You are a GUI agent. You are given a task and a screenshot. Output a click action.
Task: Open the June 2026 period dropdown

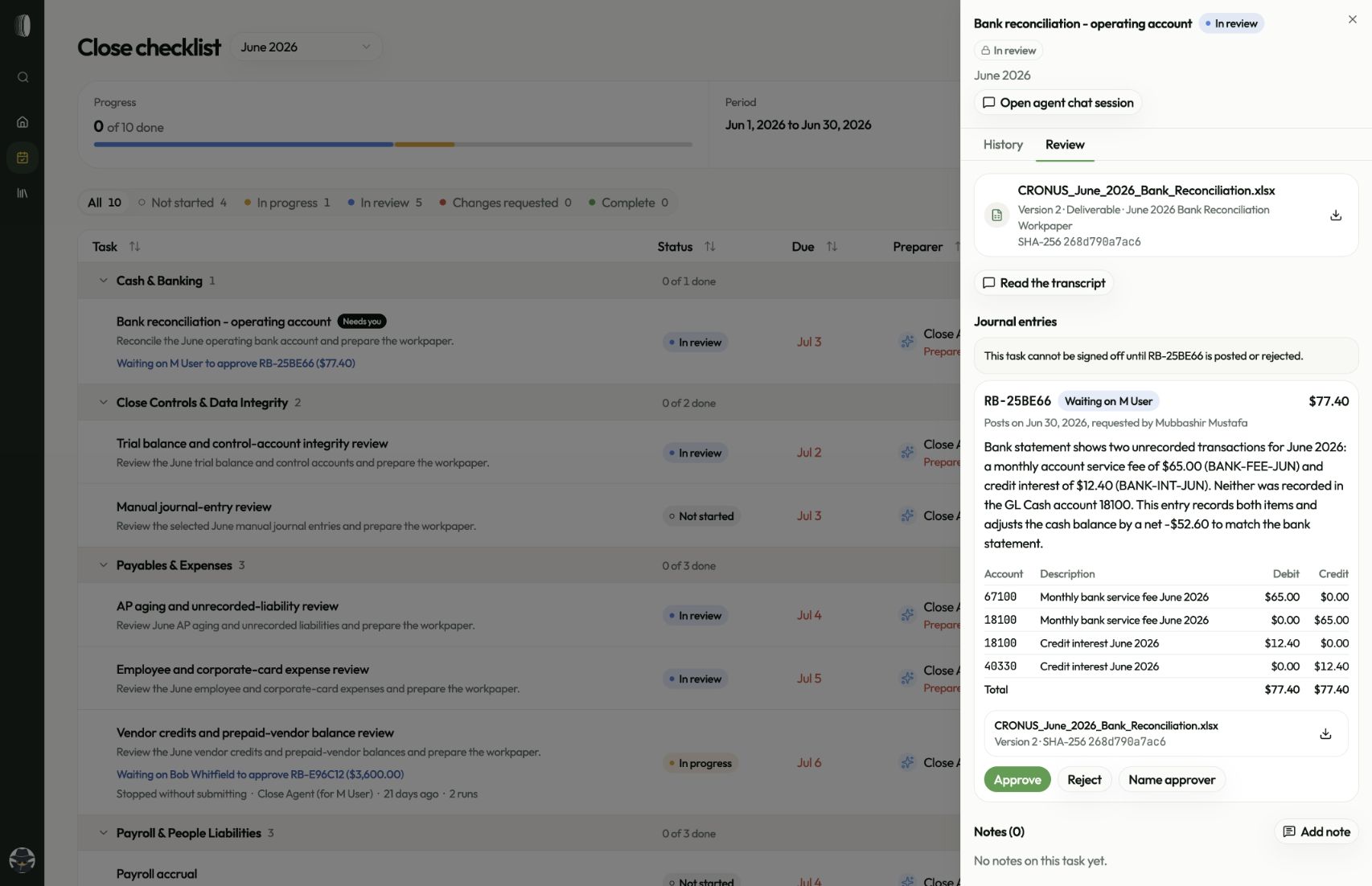306,47
